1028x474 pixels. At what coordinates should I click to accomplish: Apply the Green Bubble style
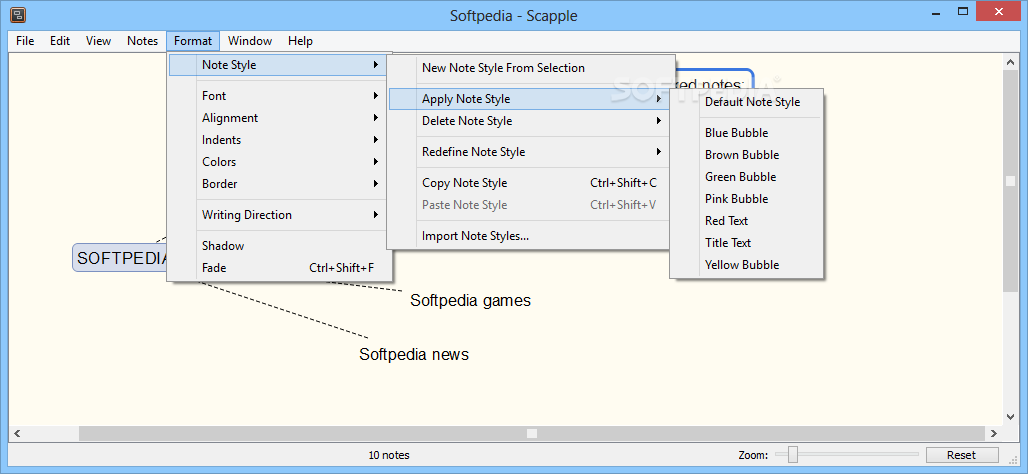747,176
